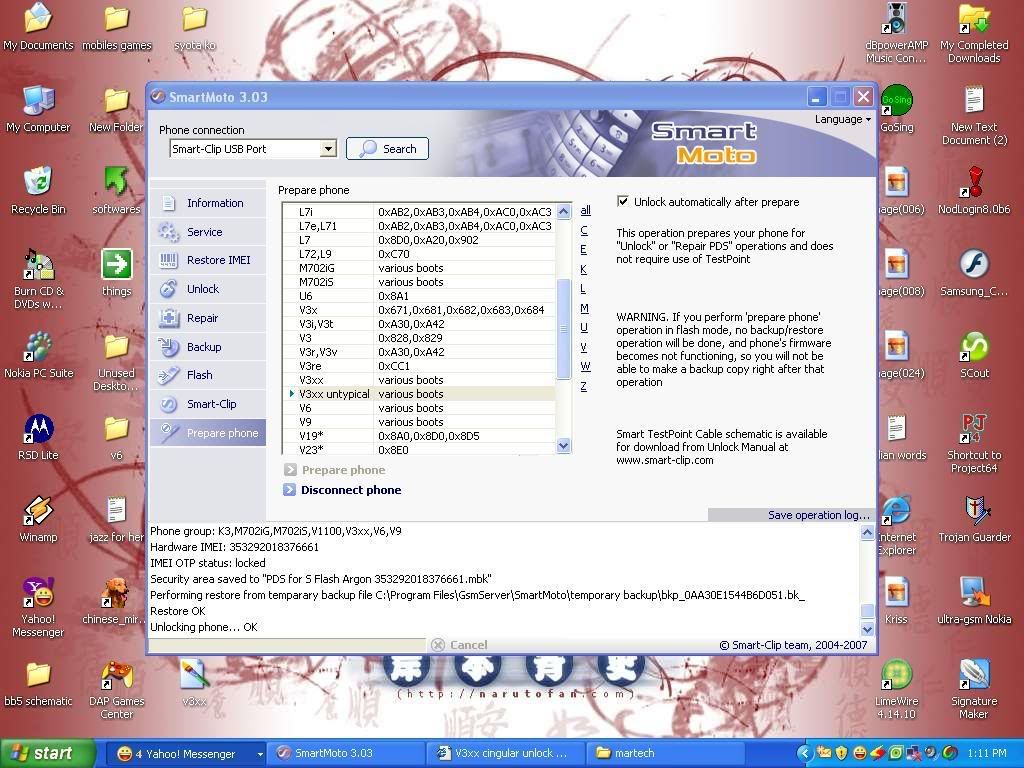Select the V3re phone row

419,366
